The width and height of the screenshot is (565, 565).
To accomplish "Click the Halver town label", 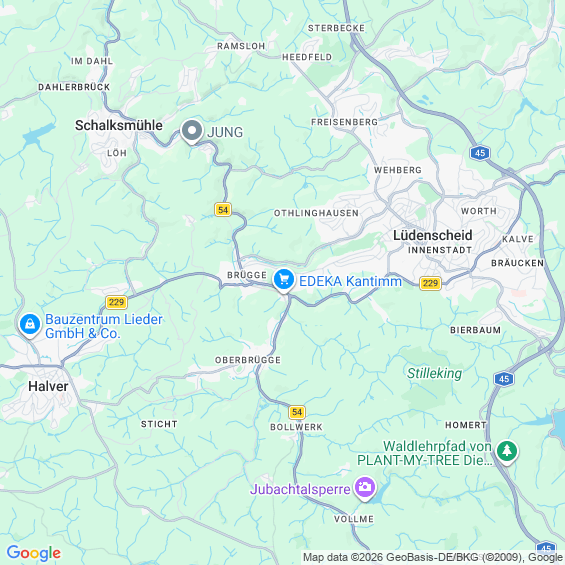I will click(x=48, y=386).
